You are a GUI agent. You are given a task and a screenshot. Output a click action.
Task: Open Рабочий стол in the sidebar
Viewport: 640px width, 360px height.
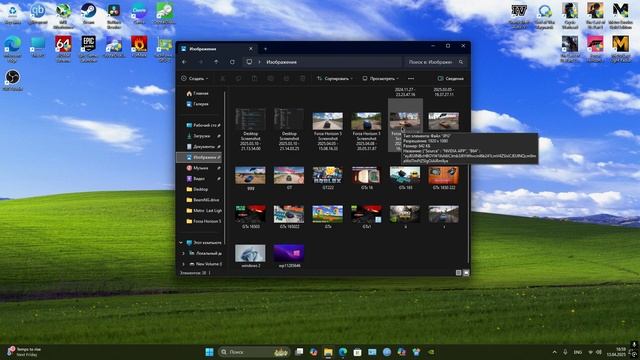[203, 125]
